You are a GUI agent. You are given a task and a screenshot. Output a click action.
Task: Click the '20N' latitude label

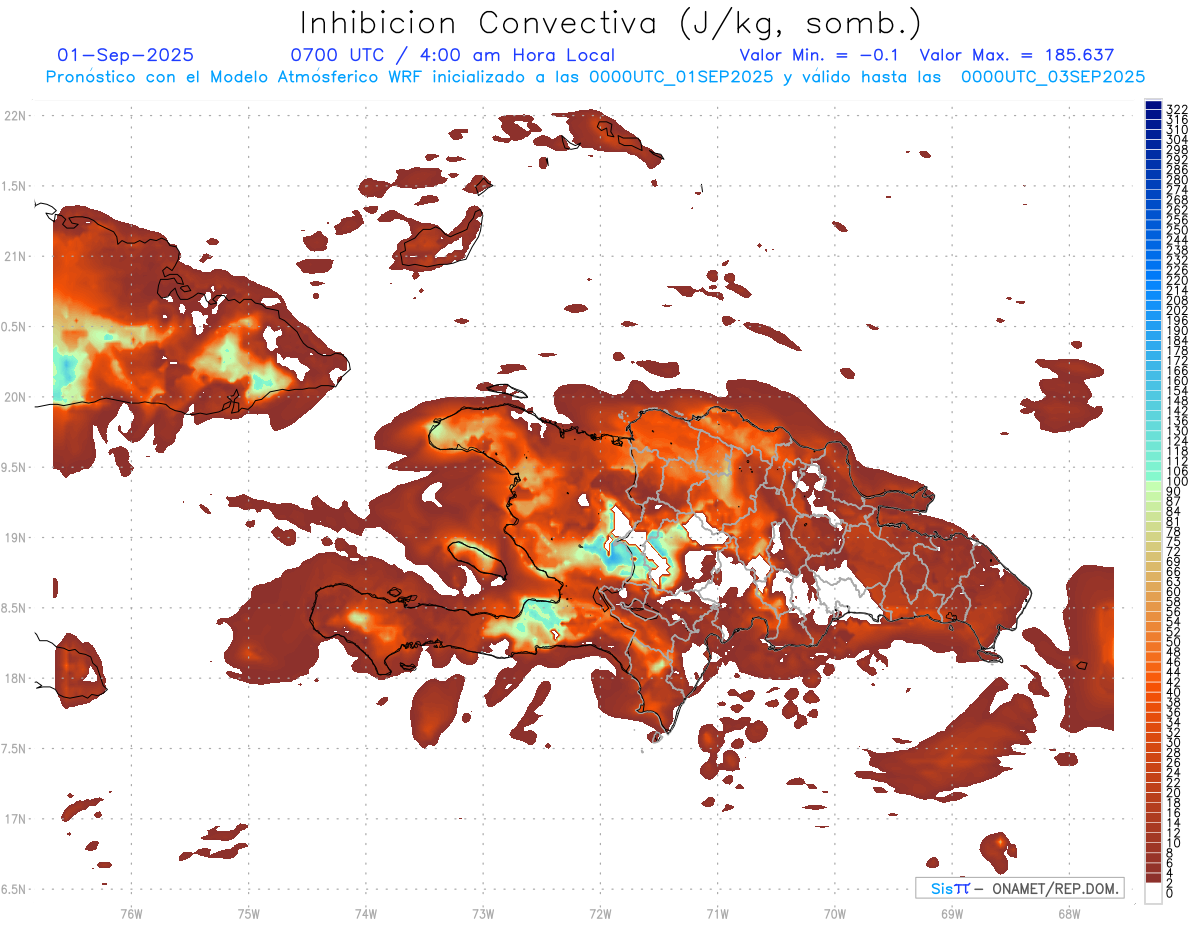pyautogui.click(x=15, y=397)
